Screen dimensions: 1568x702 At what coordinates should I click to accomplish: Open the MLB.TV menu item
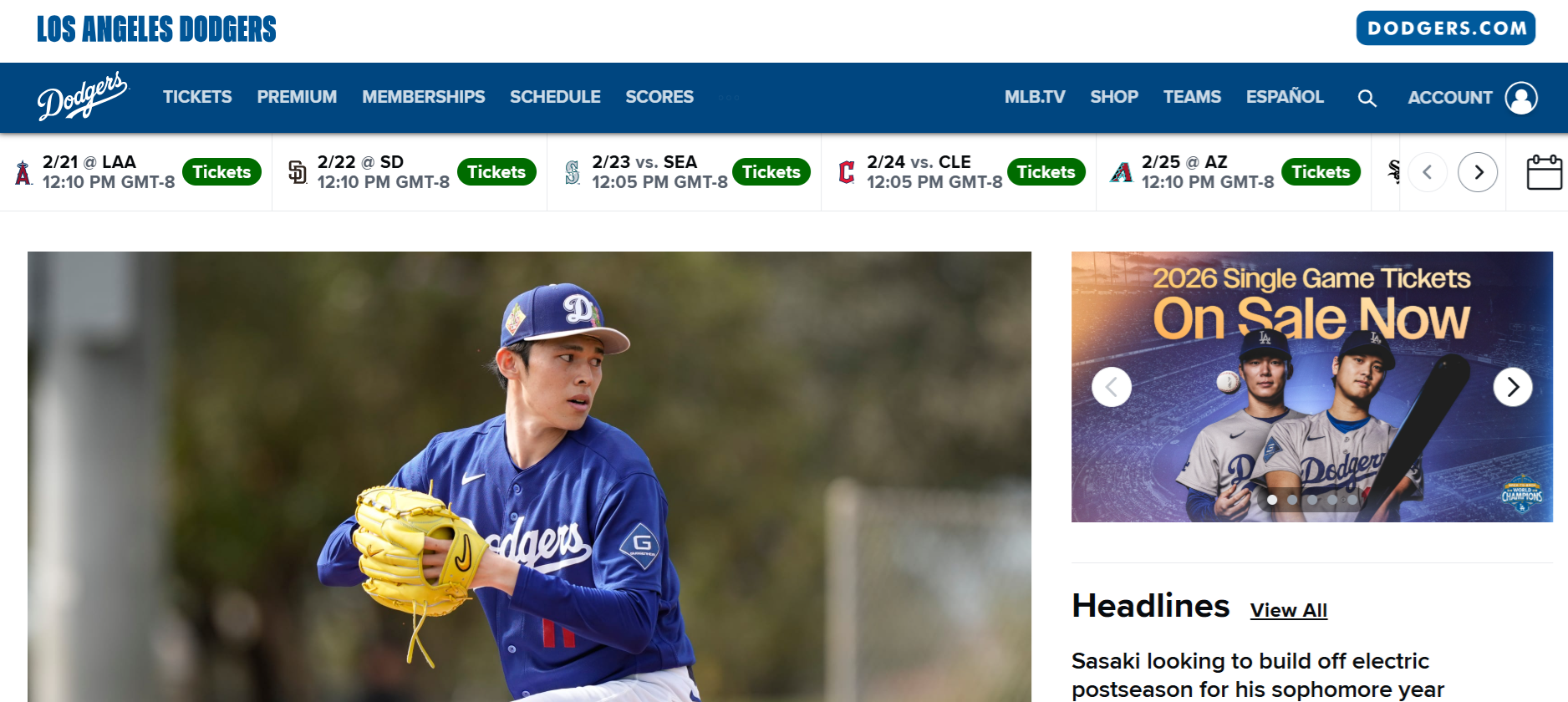(1035, 97)
